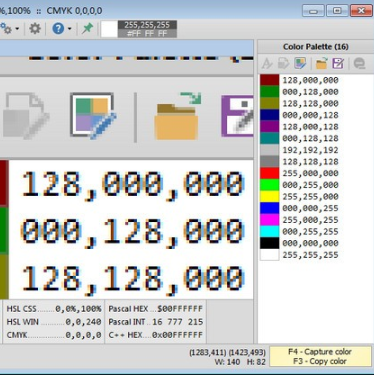374x375 pixels.
Task: Toggle the green always-on-top pin icon
Action: click(87, 29)
